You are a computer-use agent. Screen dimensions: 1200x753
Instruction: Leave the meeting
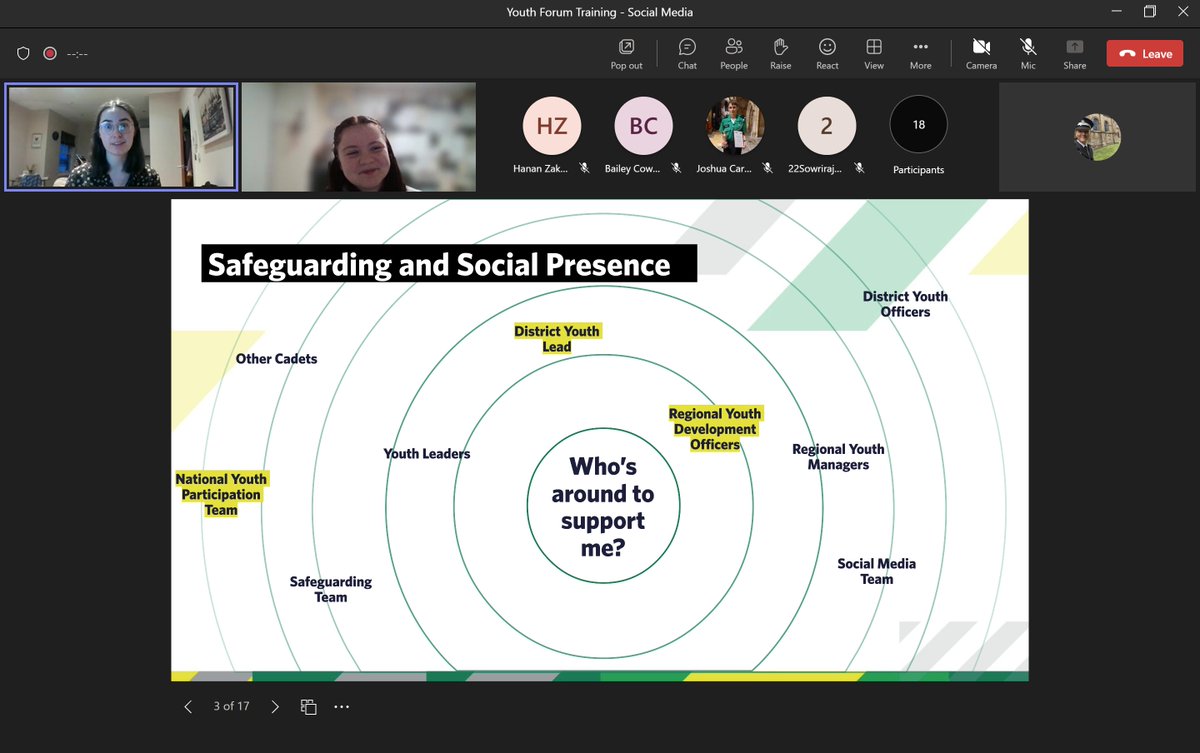click(x=1145, y=54)
